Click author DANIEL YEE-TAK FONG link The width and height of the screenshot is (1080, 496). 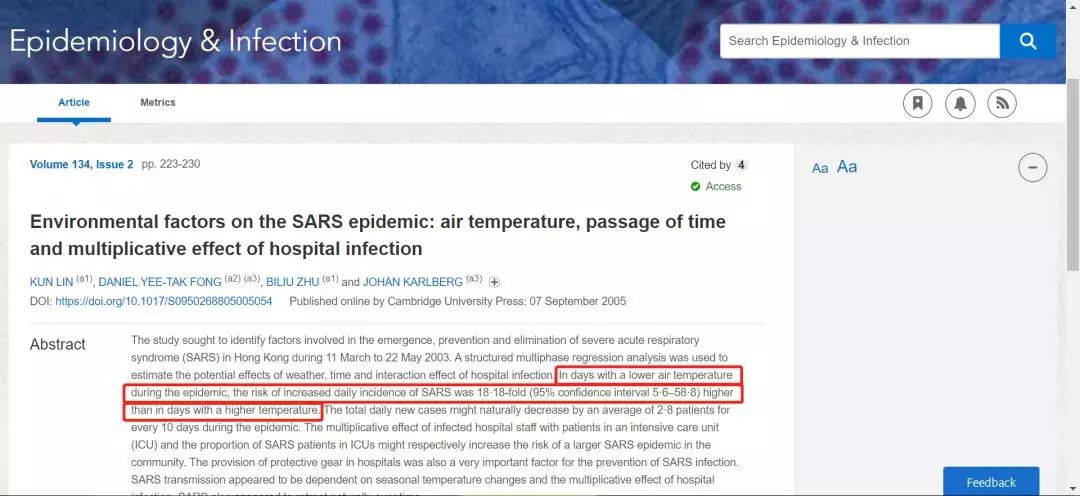(160, 282)
